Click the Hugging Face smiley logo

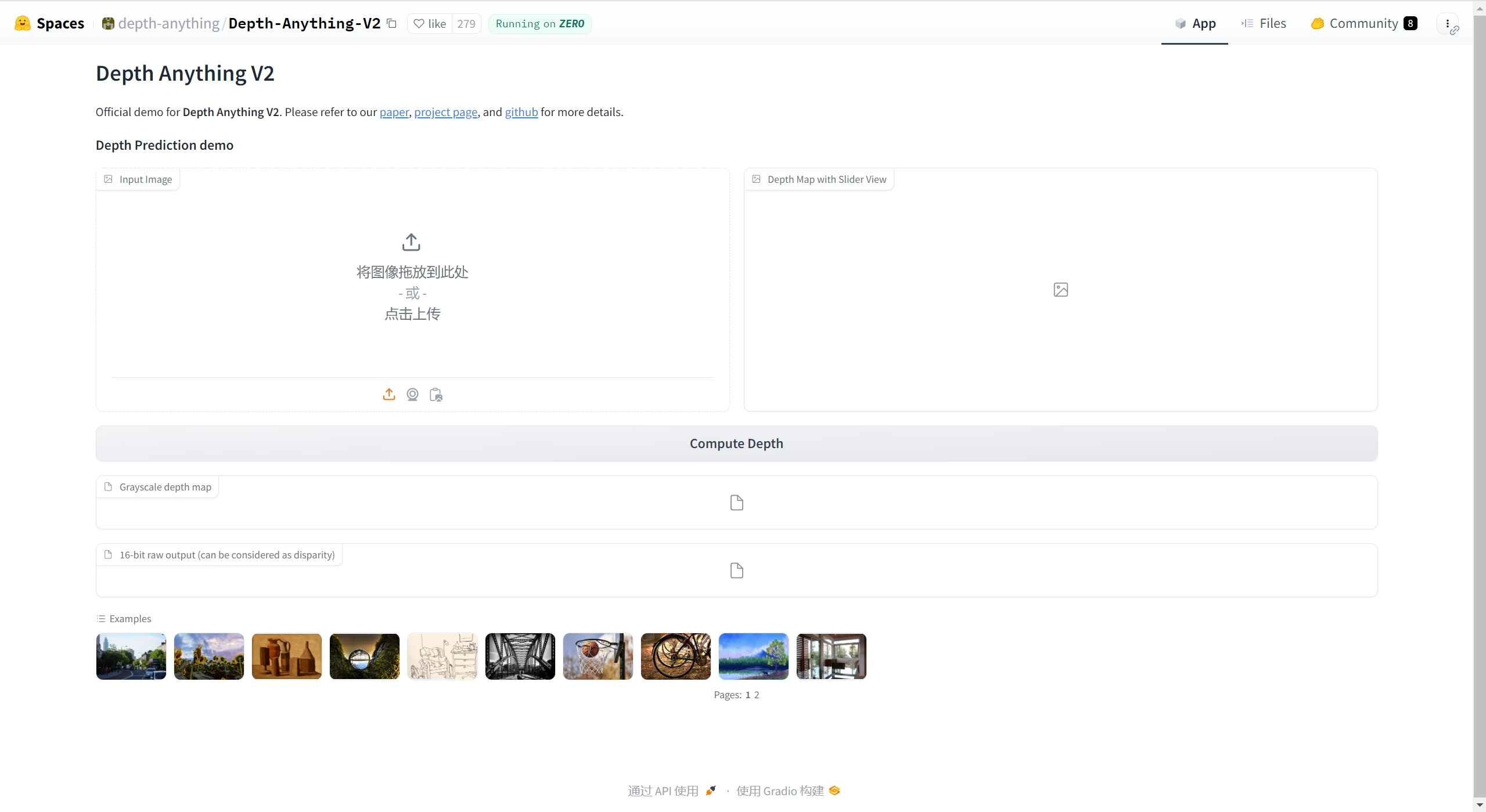22,23
